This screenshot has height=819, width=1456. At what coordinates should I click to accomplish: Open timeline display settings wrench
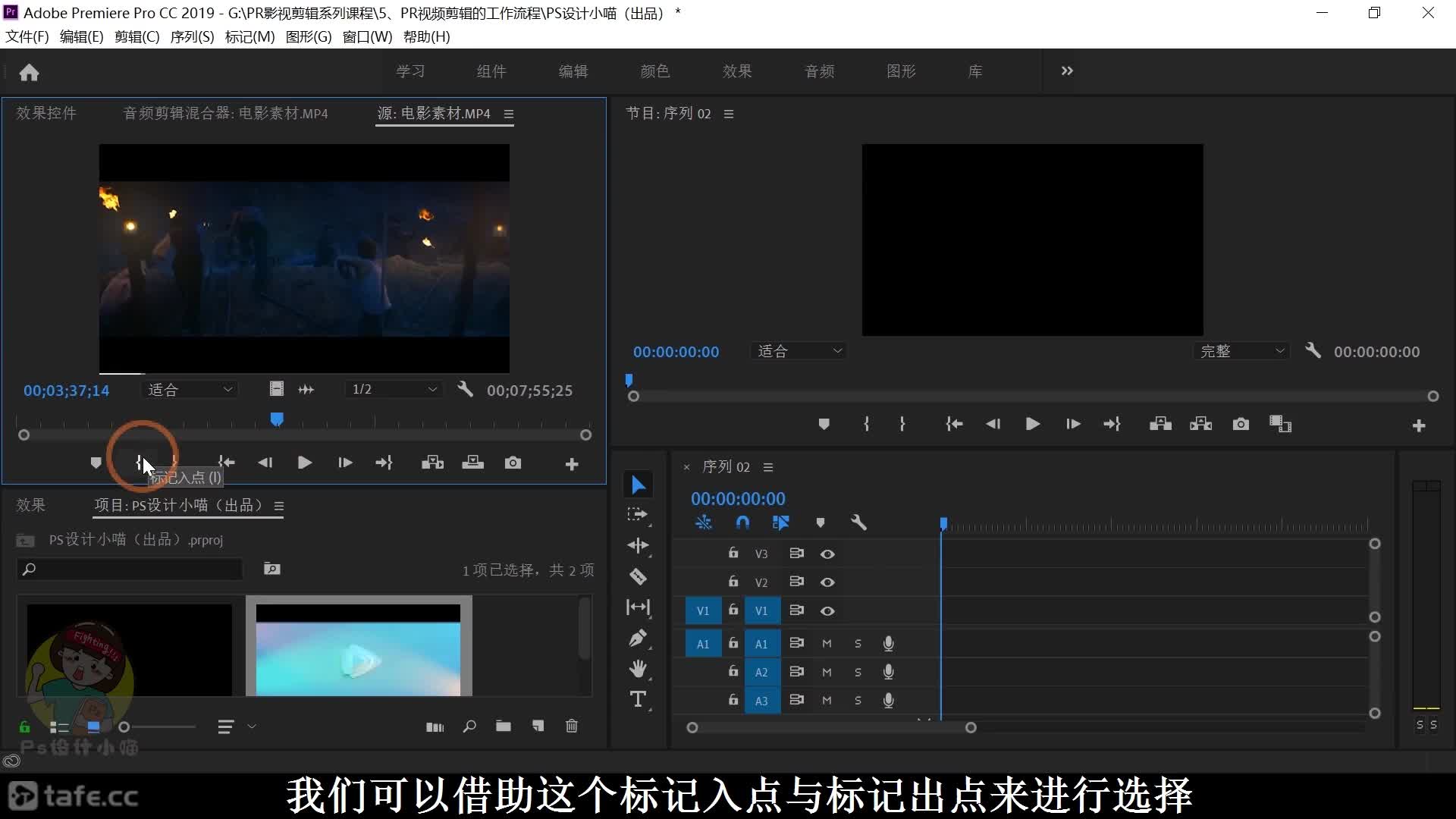(x=858, y=522)
